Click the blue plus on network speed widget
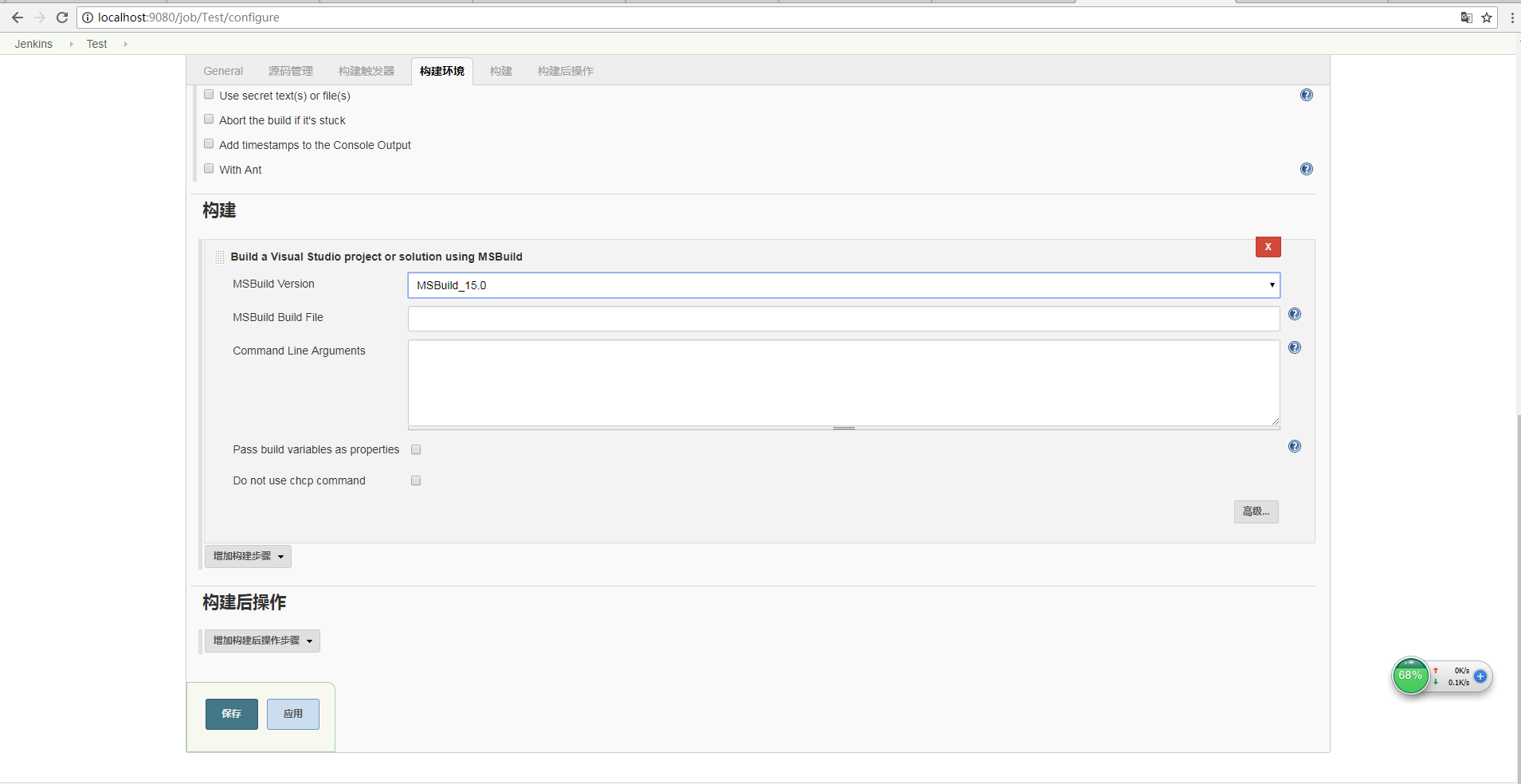 1480,676
